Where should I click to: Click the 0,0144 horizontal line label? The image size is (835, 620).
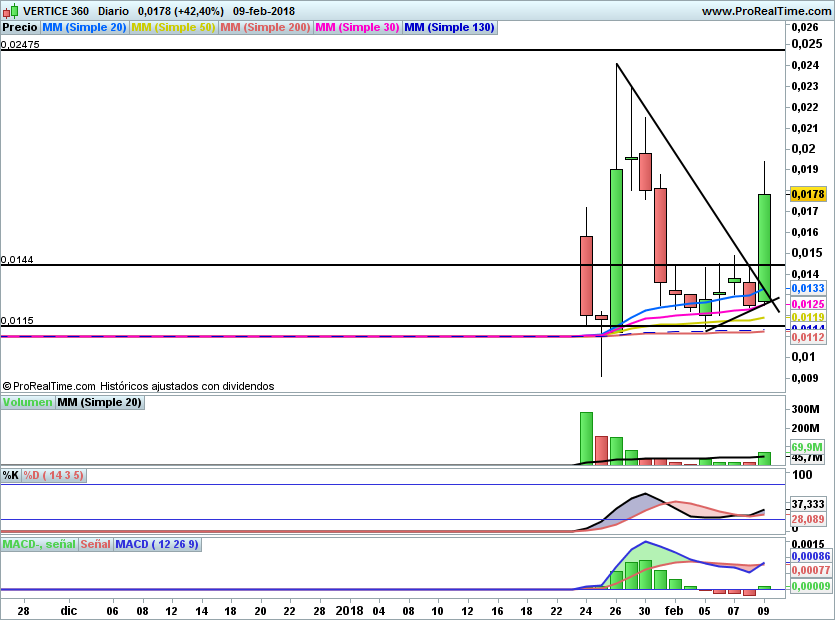17,259
